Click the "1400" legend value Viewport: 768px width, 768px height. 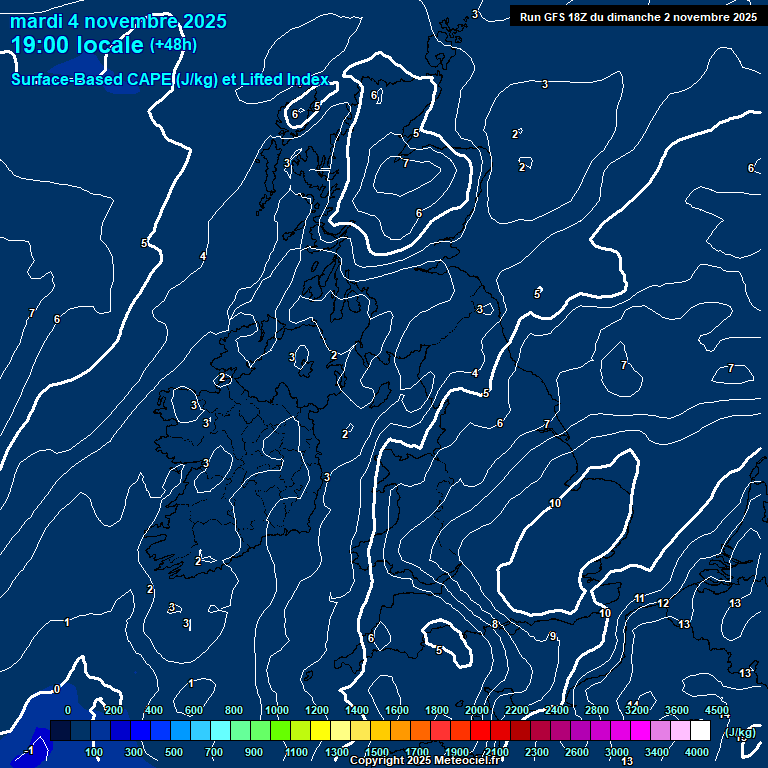click(x=357, y=710)
